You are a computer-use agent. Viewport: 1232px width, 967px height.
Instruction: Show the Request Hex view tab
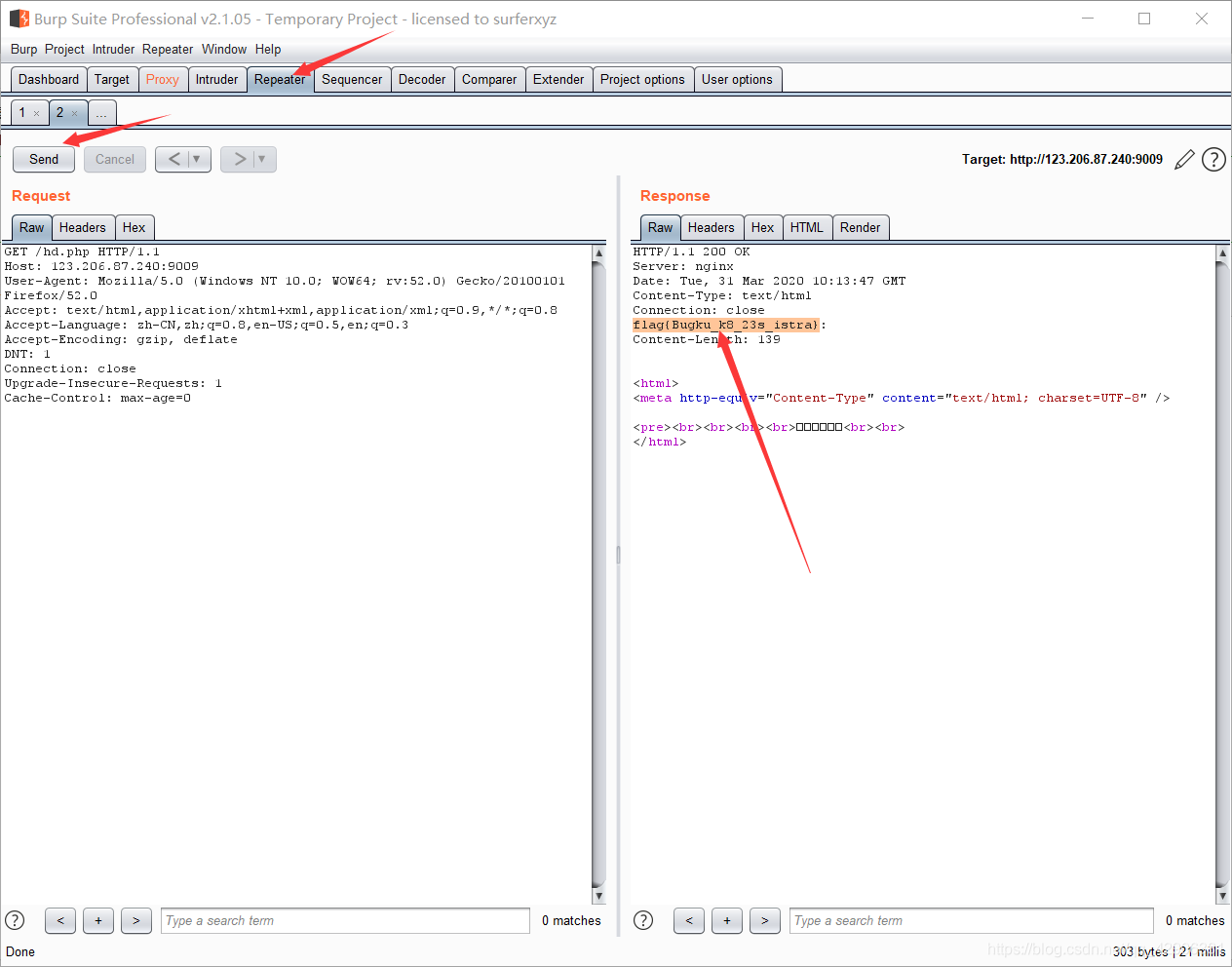[x=135, y=227]
